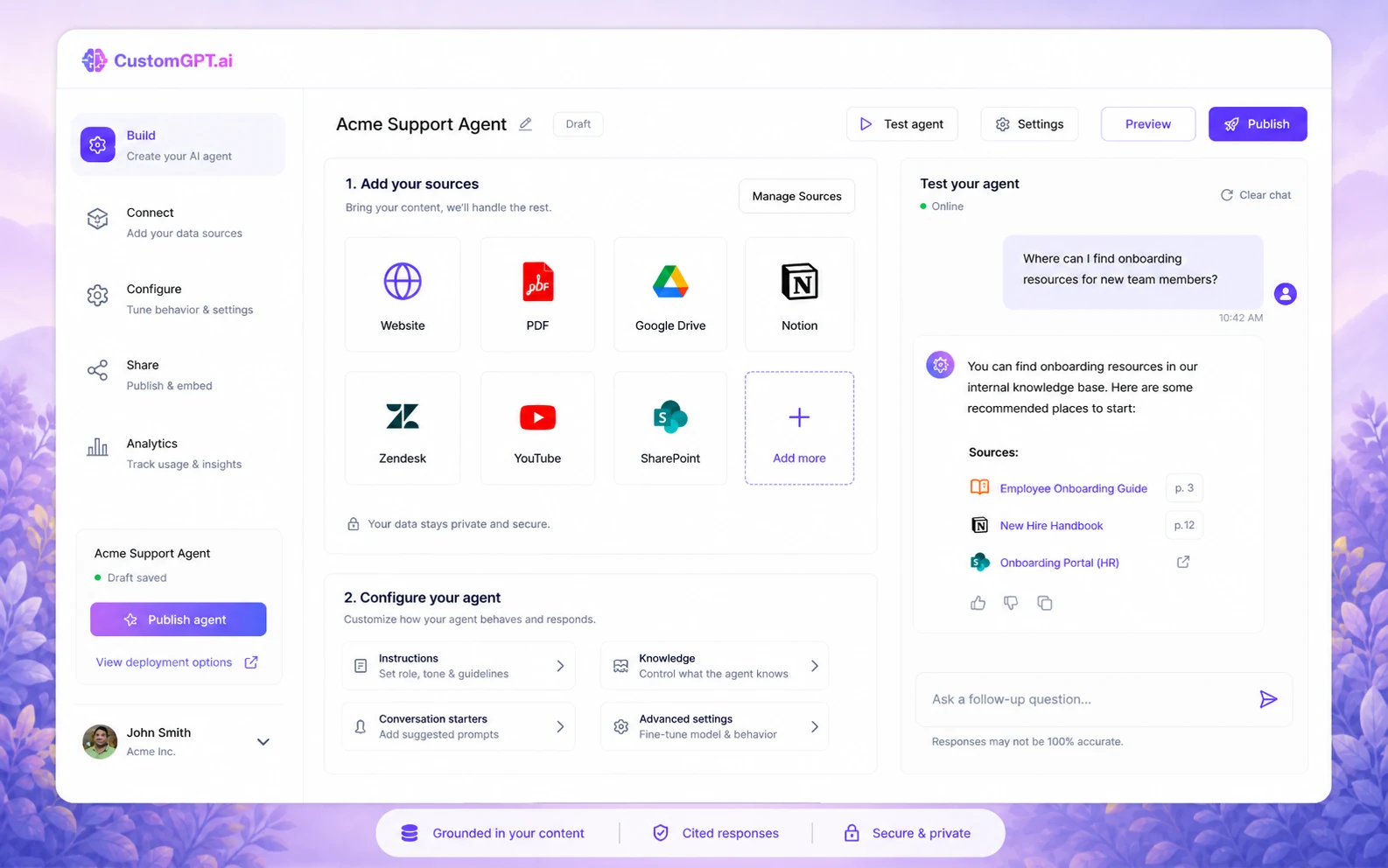
Task: Click the Knowledge row icon
Action: tap(620, 666)
